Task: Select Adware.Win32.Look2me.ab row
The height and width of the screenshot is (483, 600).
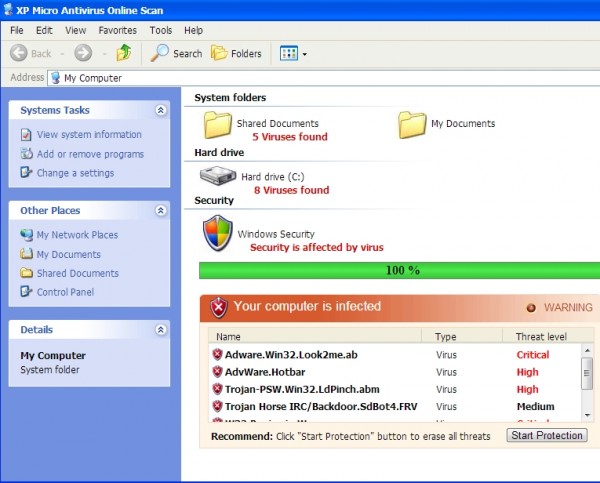Action: [x=395, y=355]
